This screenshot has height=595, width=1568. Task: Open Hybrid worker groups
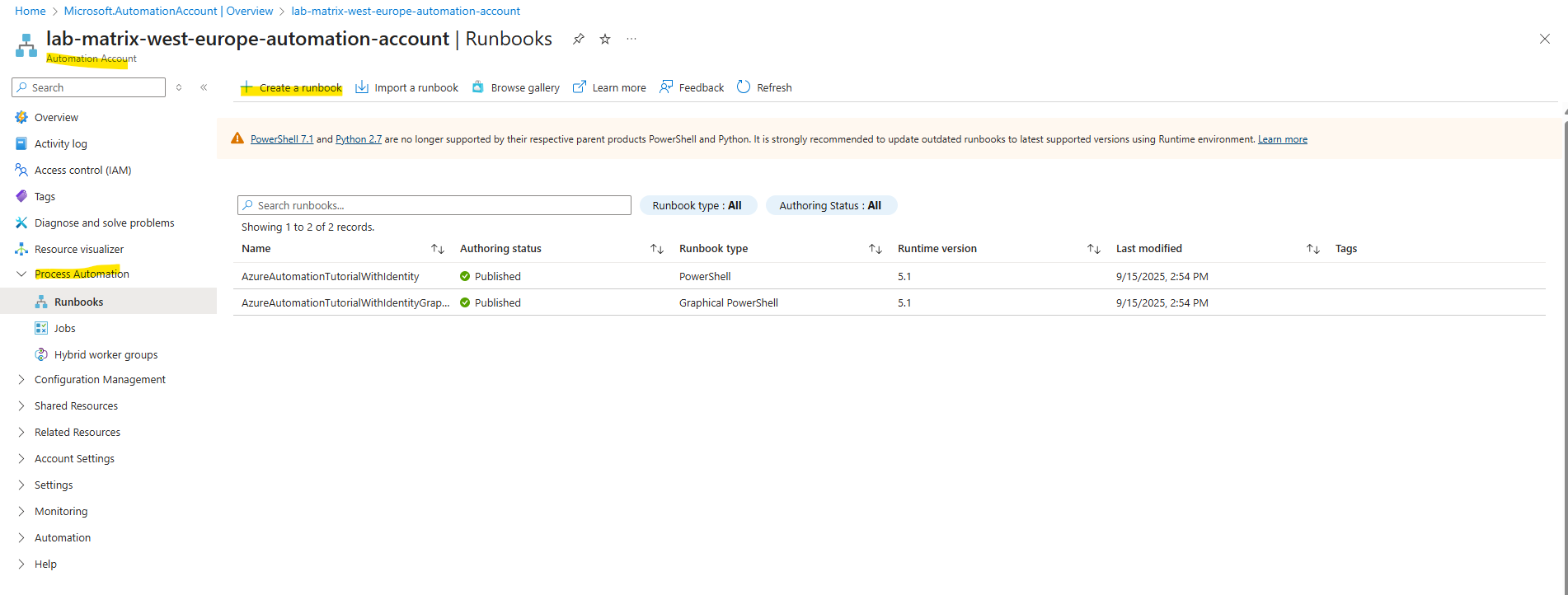click(106, 354)
